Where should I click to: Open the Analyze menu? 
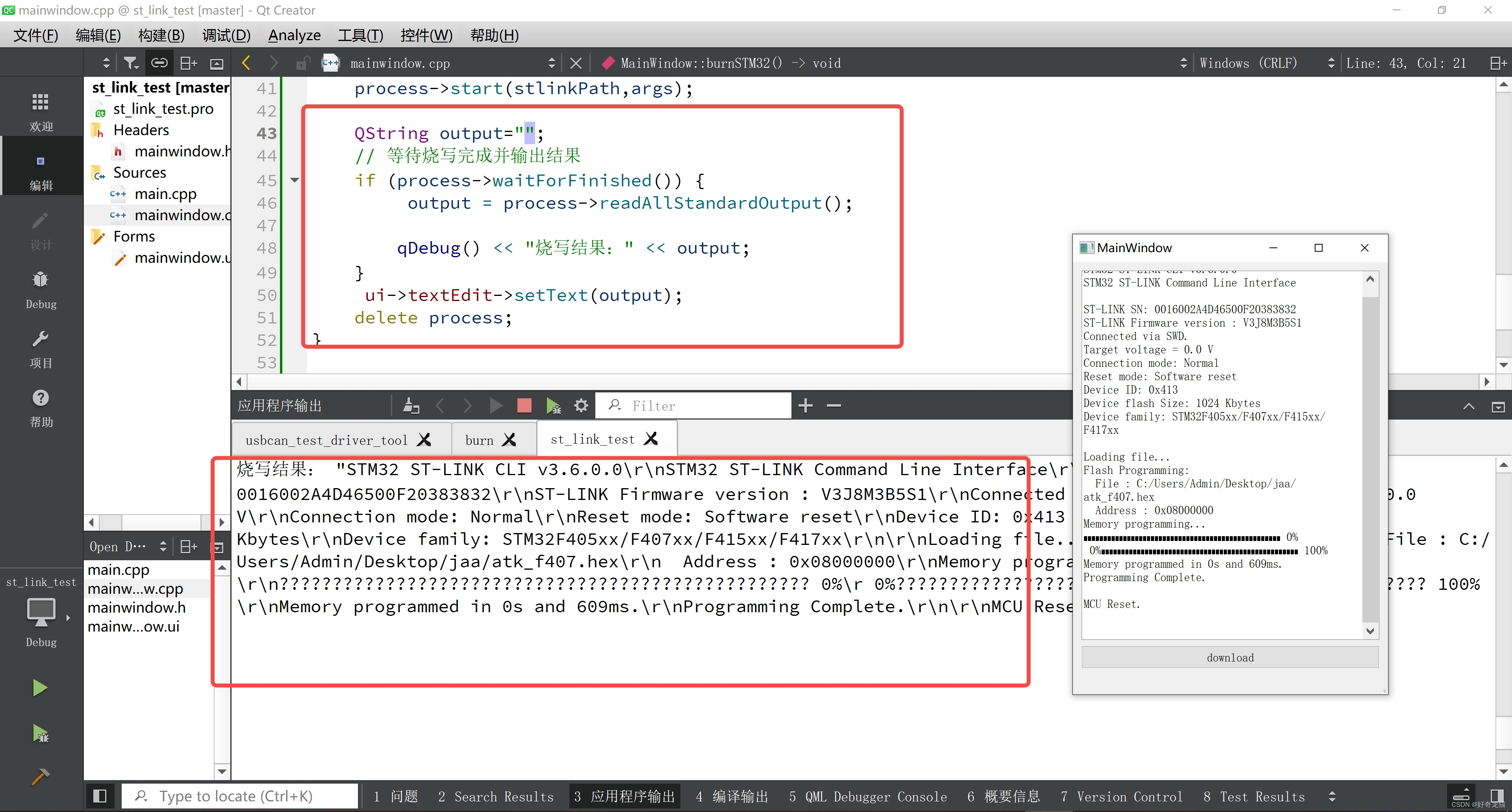click(x=294, y=35)
